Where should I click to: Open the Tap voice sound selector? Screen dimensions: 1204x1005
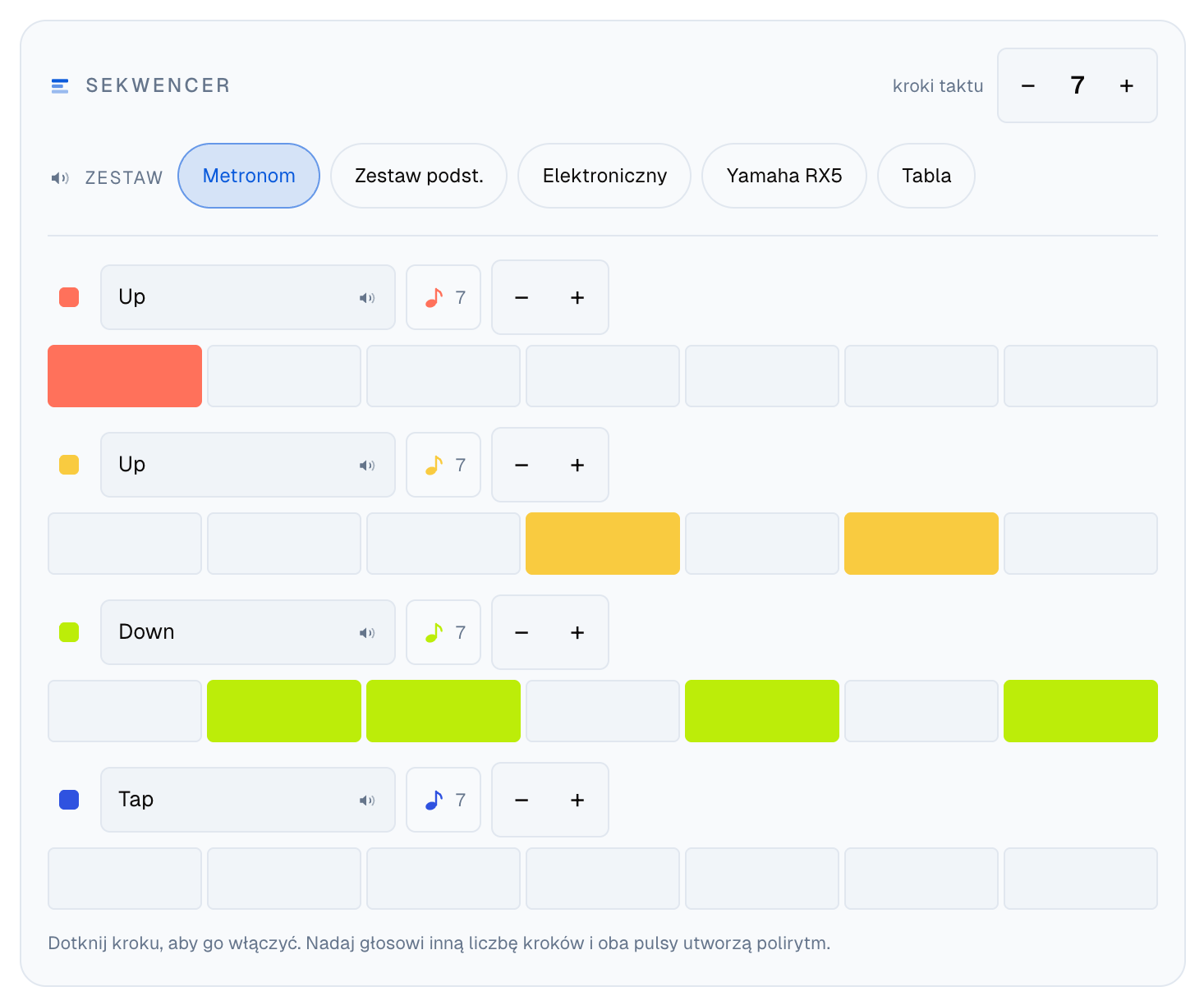pyautogui.click(x=248, y=800)
